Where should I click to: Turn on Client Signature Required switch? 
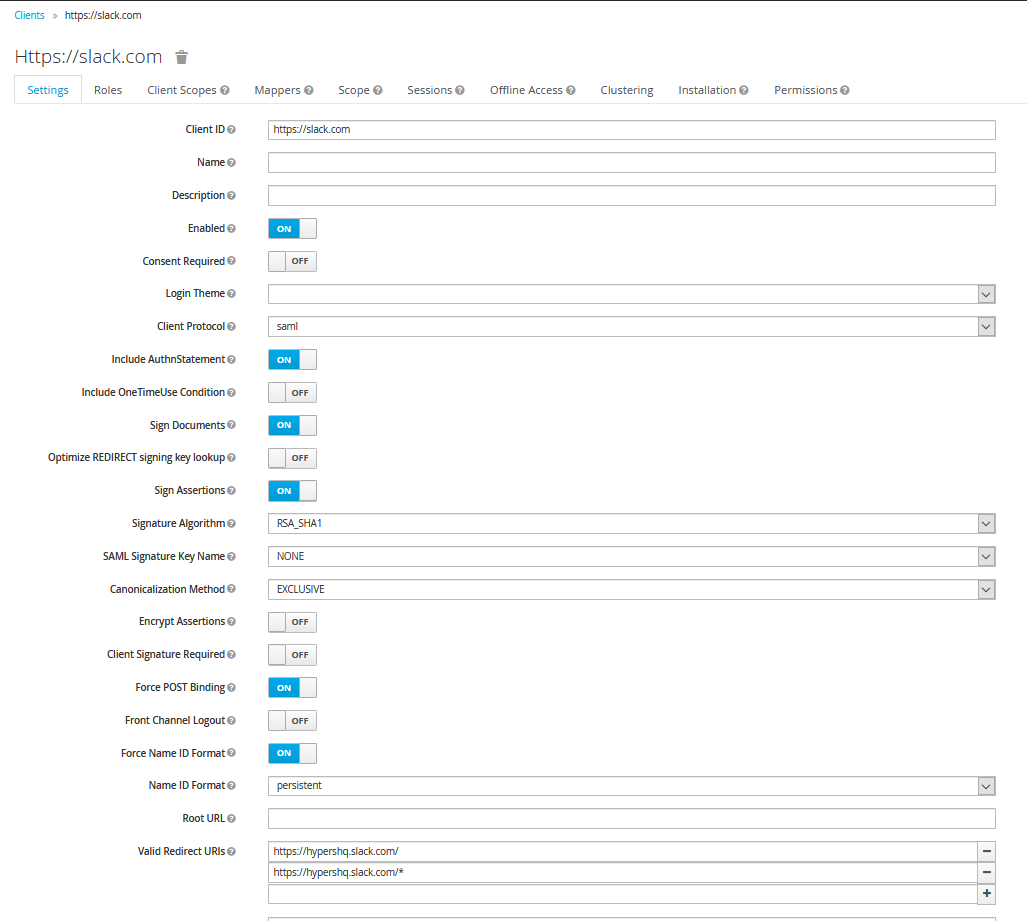tap(292, 654)
